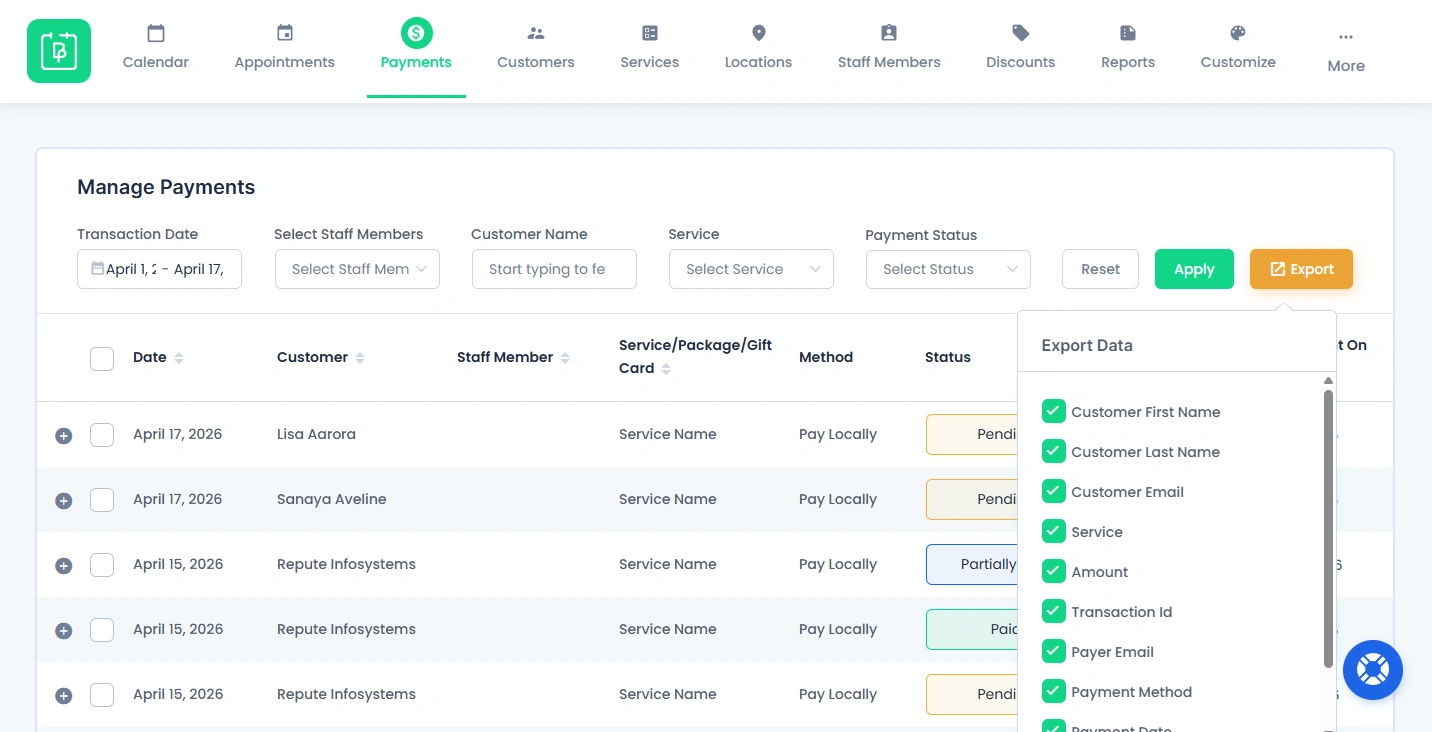The width and height of the screenshot is (1432, 732).
Task: Click the green BookingPress logo icon
Action: pos(59,51)
